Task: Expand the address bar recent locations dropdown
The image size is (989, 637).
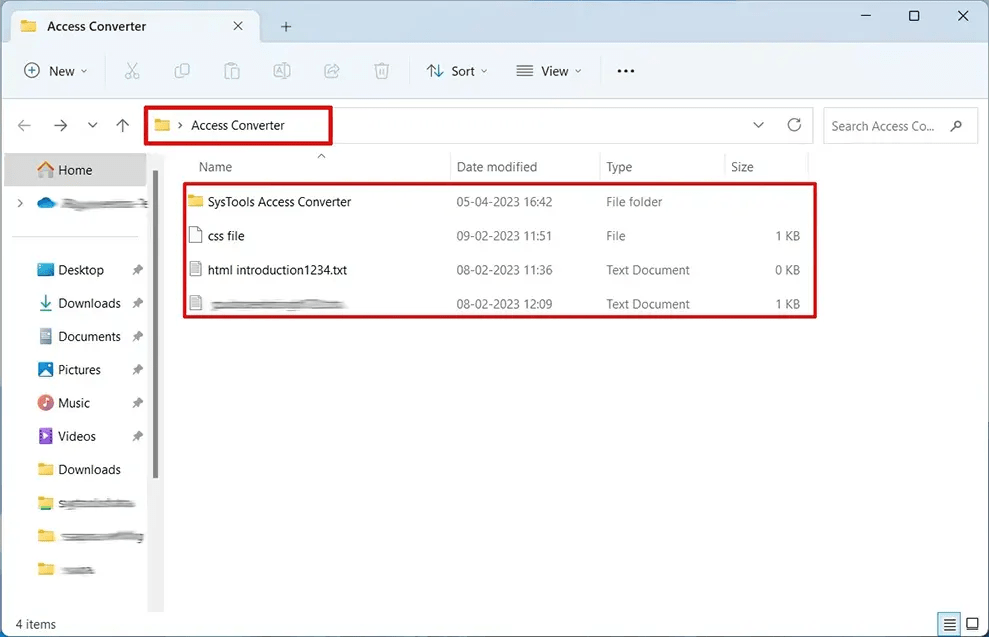Action: [758, 125]
